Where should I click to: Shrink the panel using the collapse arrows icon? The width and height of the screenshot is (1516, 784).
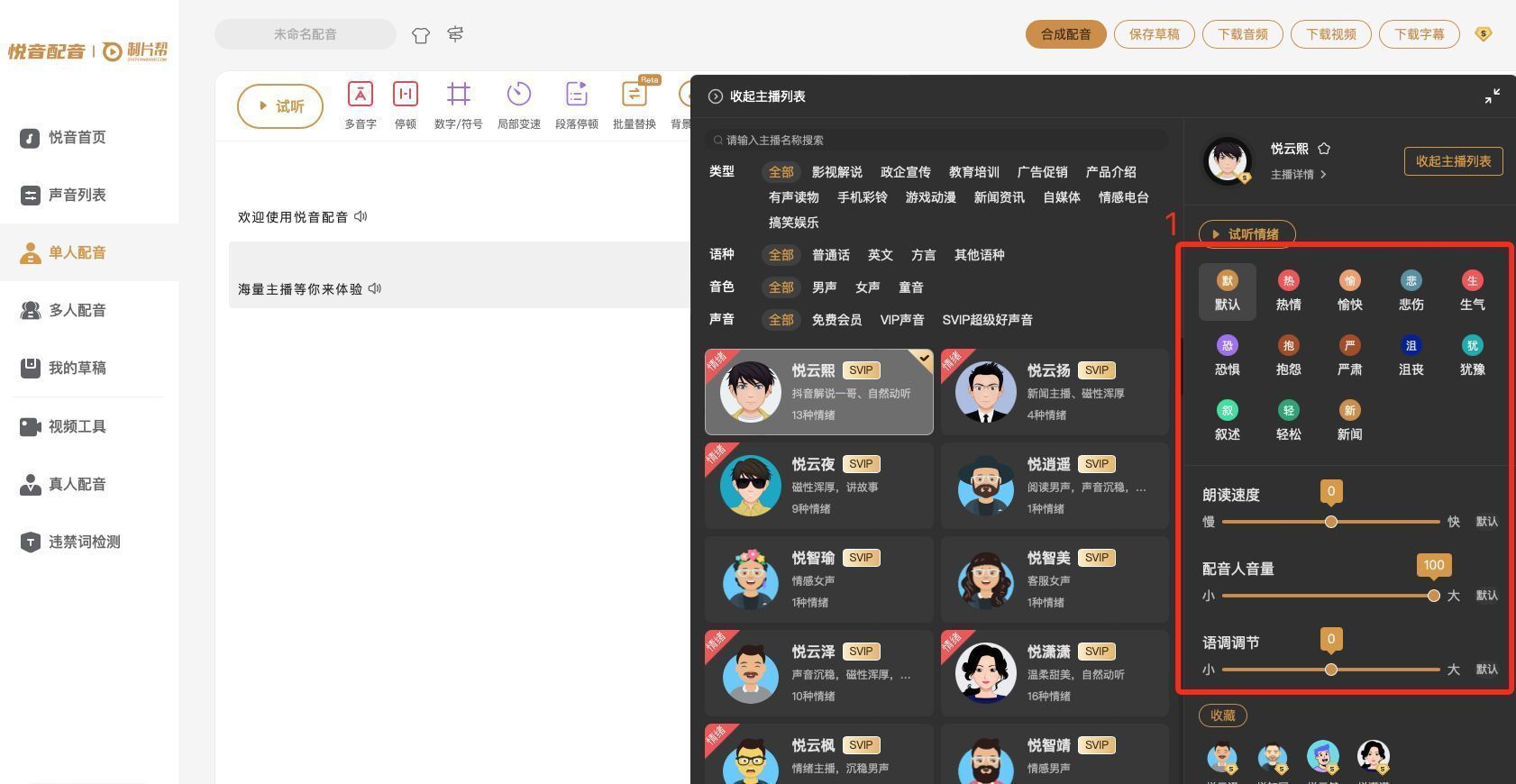pyautogui.click(x=1493, y=96)
